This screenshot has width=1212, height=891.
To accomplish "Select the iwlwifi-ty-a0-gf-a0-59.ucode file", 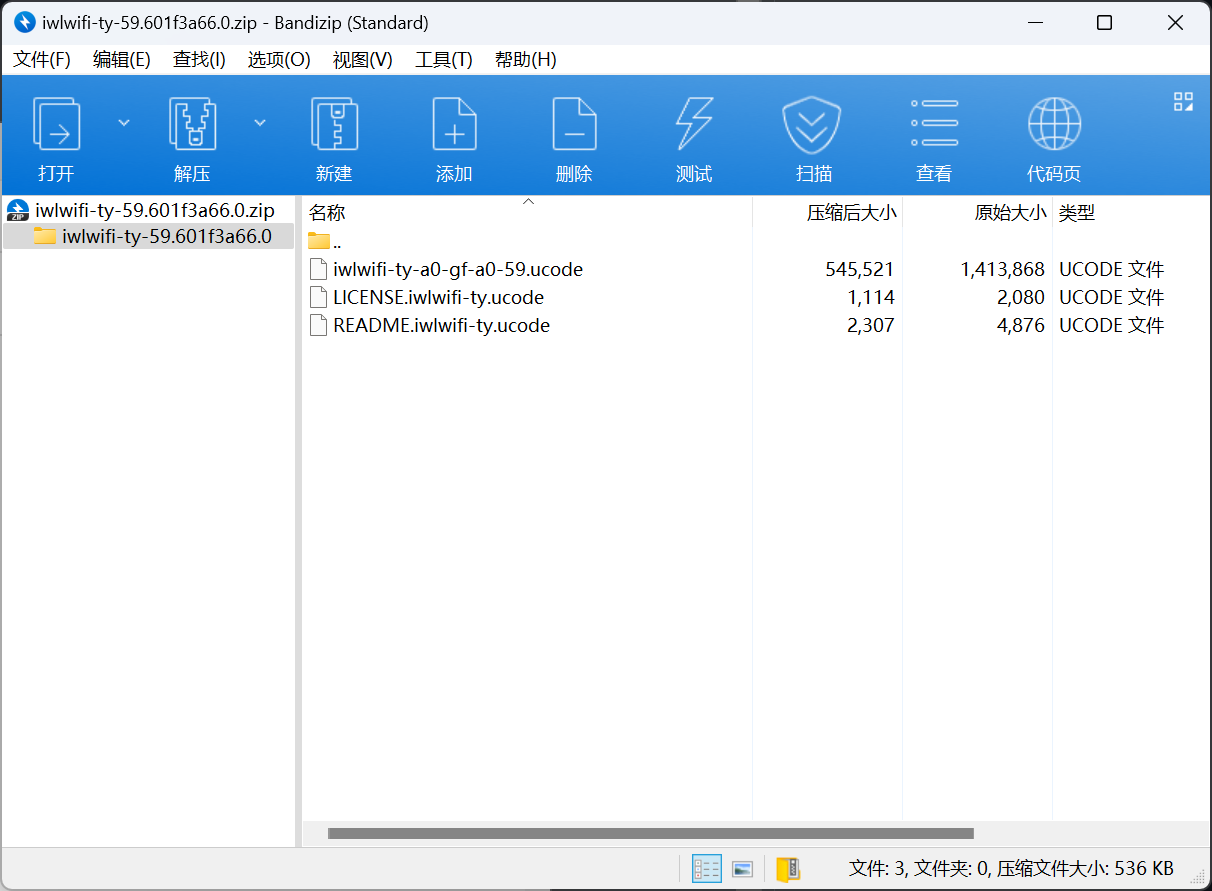I will point(457,269).
